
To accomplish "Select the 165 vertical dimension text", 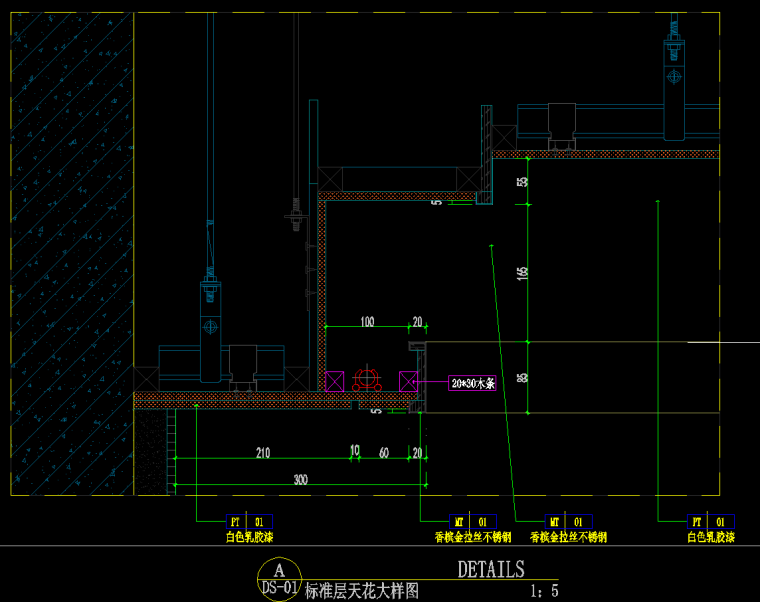I will [521, 272].
